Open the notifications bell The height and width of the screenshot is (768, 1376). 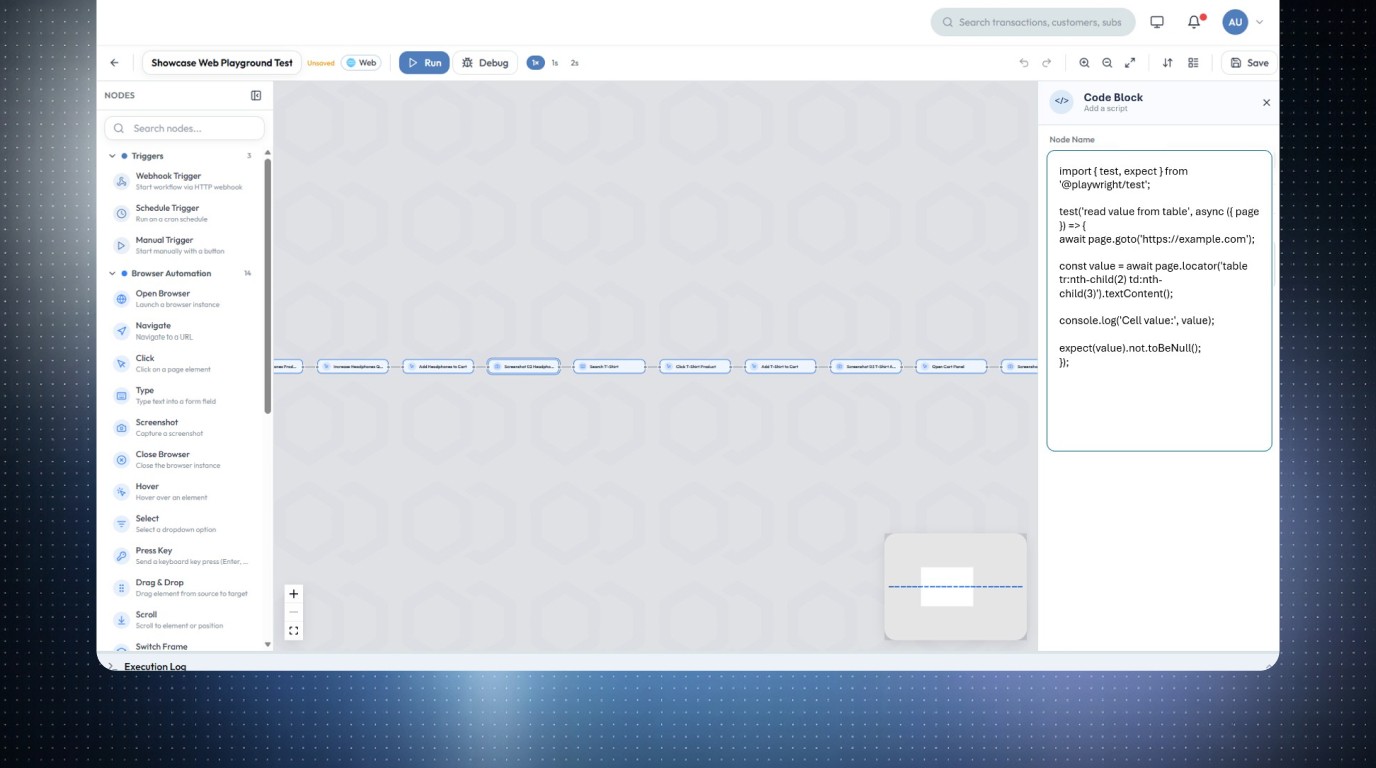tap(1194, 22)
